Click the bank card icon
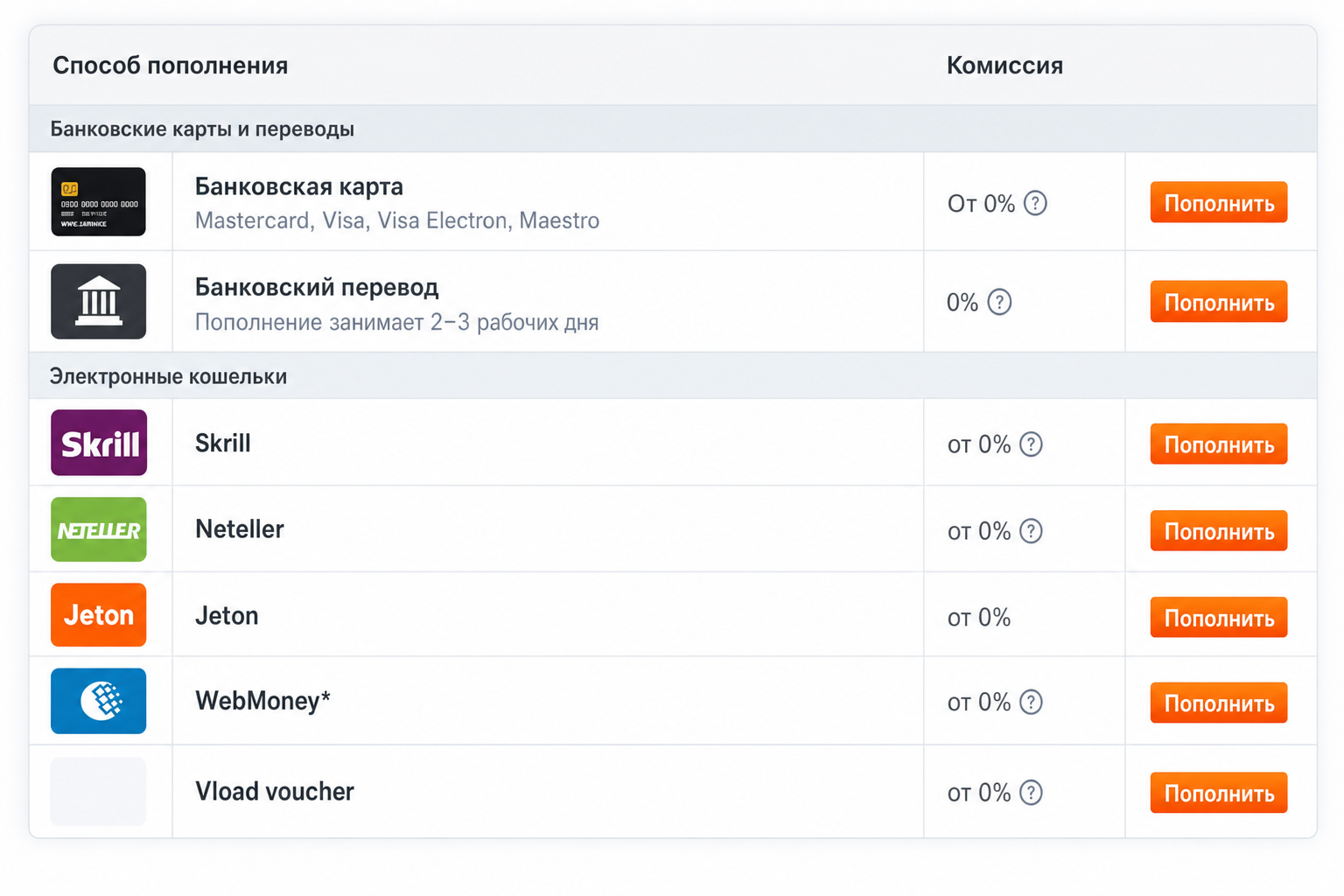Viewport: 1344px width, 896px height. pos(99,202)
